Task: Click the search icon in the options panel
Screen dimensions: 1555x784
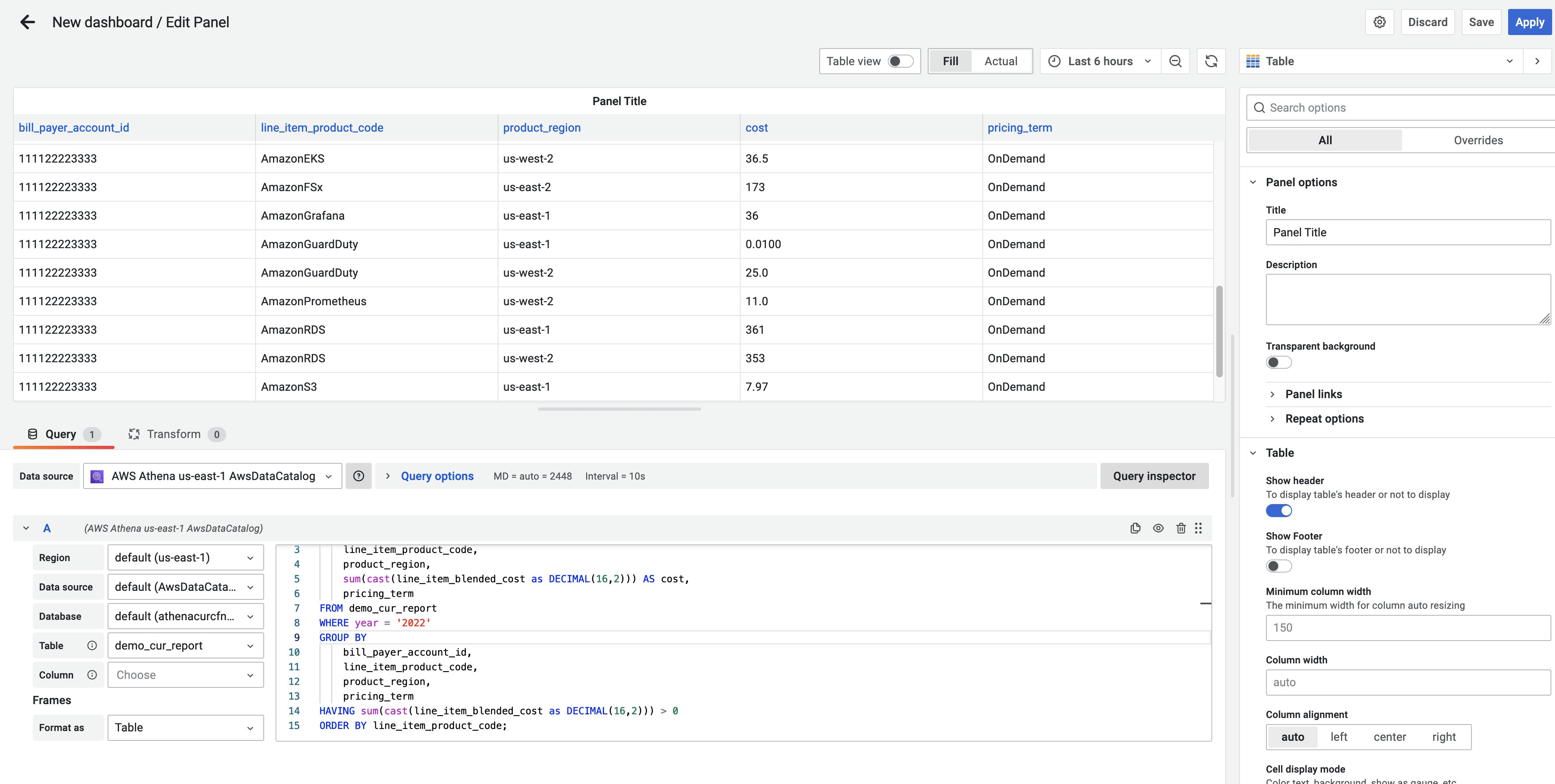Action: coord(1260,108)
